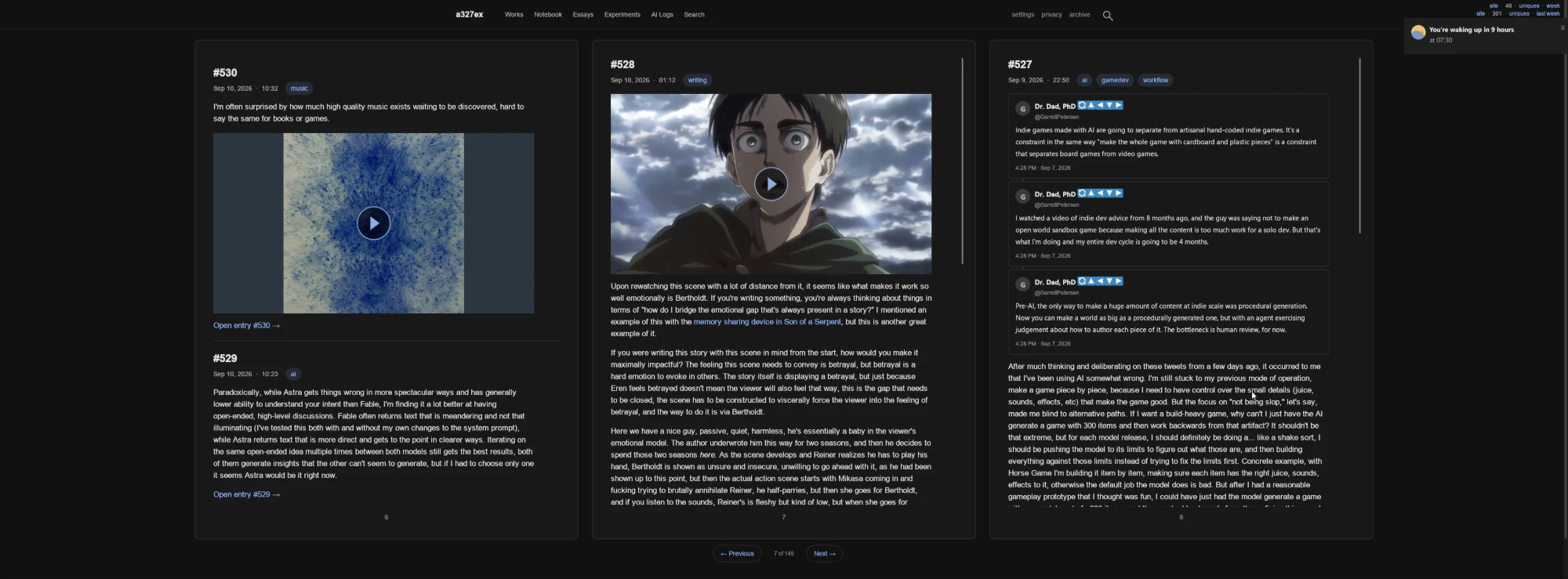Open memory sharing device Son of a Serpent link
1568x579 pixels.
coord(767,322)
